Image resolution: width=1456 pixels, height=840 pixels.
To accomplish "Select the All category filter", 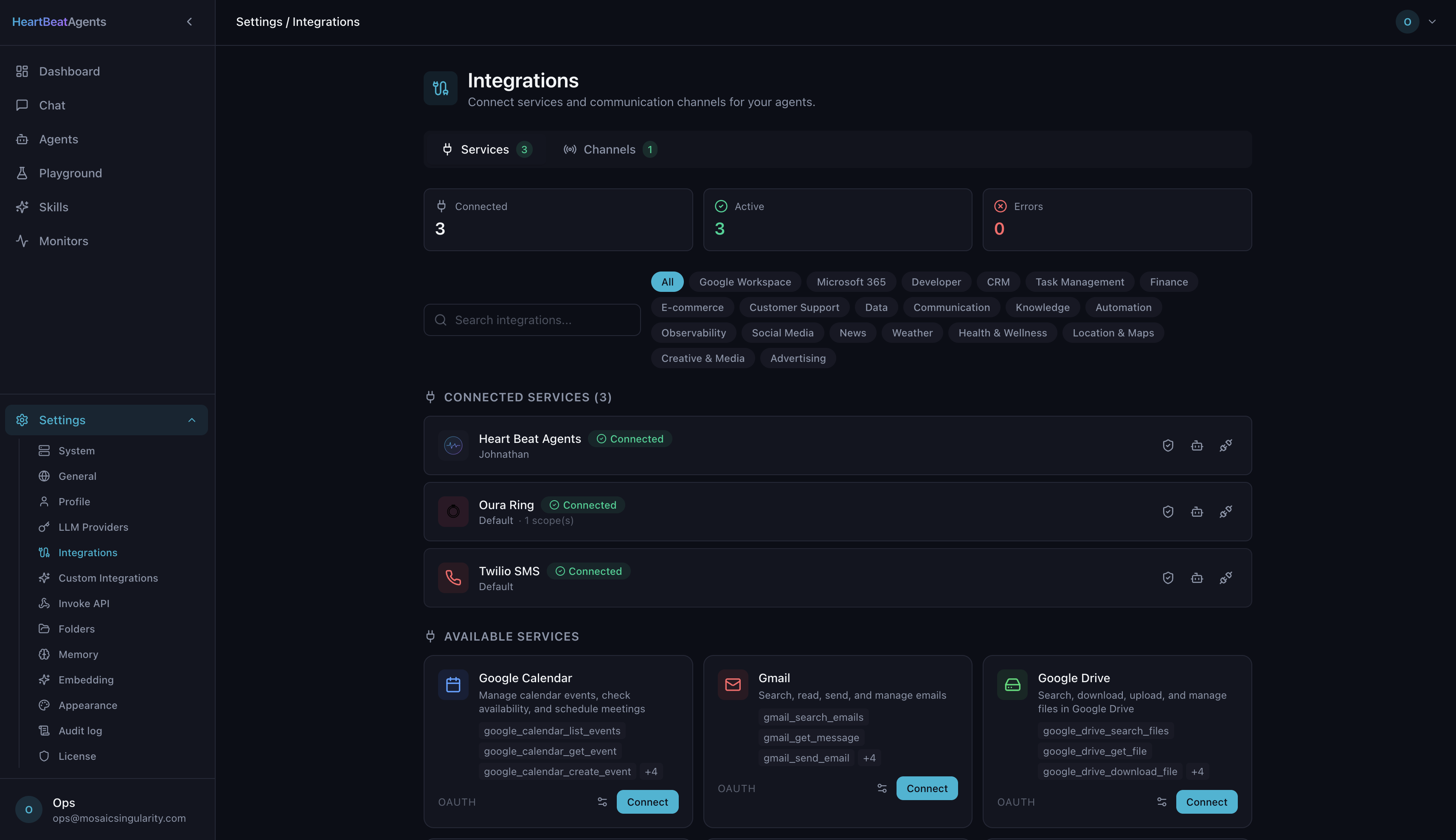I will (667, 282).
